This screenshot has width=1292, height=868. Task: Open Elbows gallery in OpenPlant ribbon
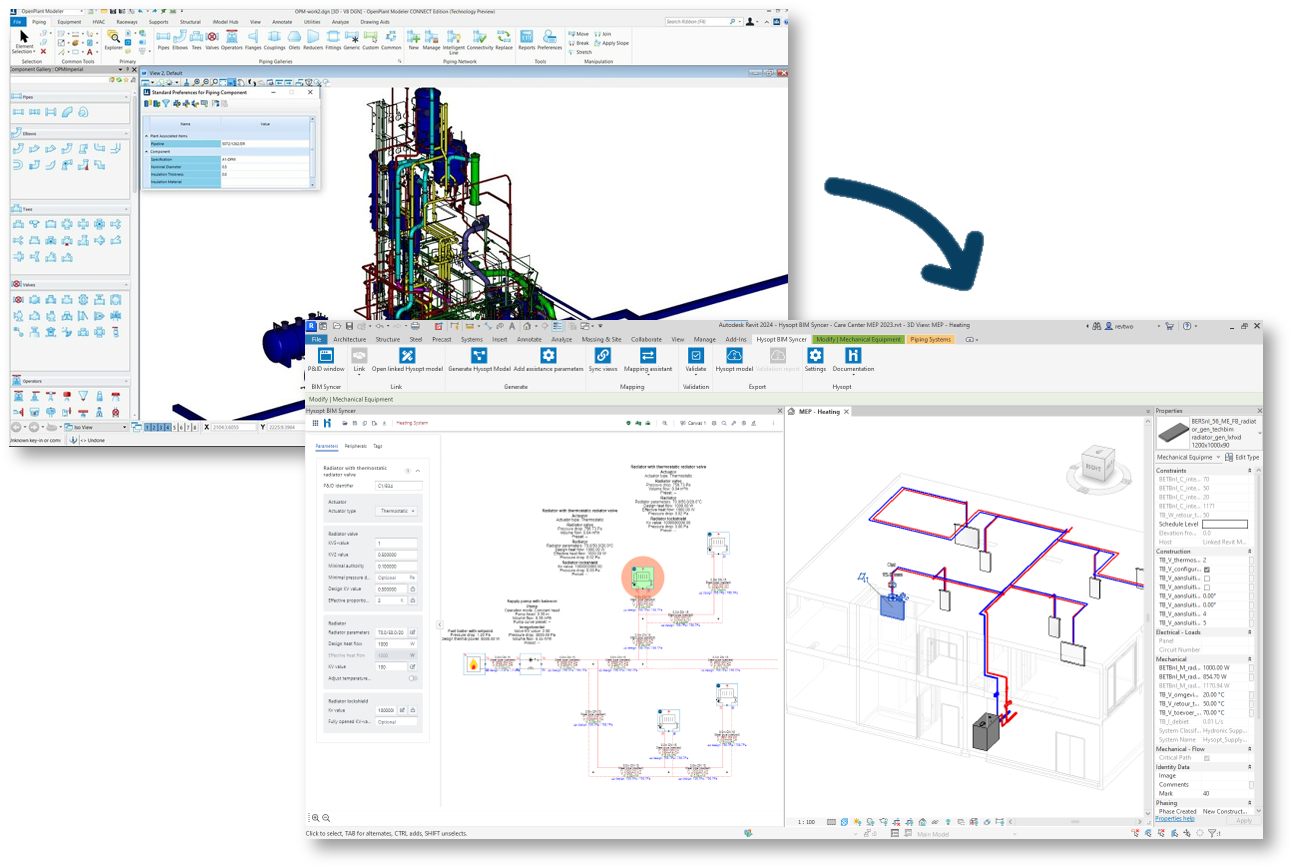coord(180,39)
